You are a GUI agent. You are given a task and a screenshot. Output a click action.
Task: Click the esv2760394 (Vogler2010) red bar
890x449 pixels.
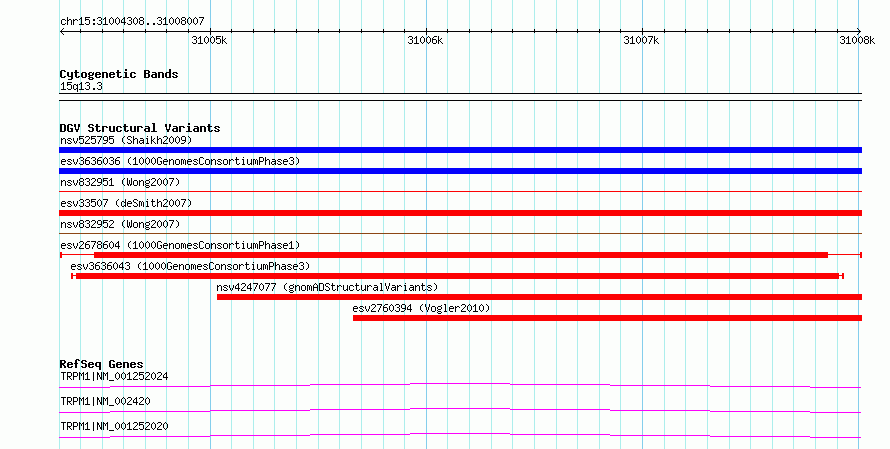(x=607, y=318)
